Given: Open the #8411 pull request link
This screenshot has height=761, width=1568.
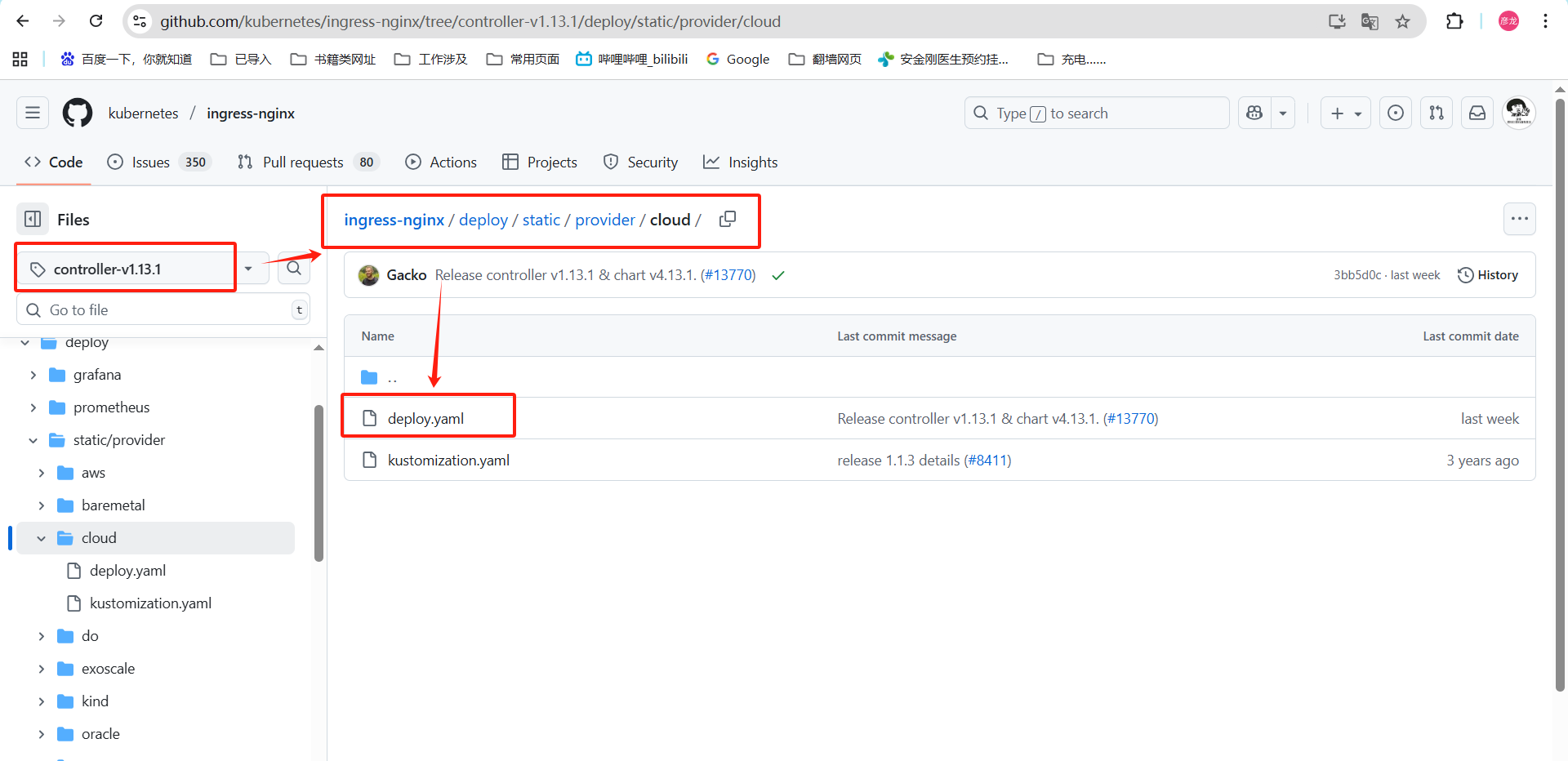Looking at the screenshot, I should [x=987, y=460].
